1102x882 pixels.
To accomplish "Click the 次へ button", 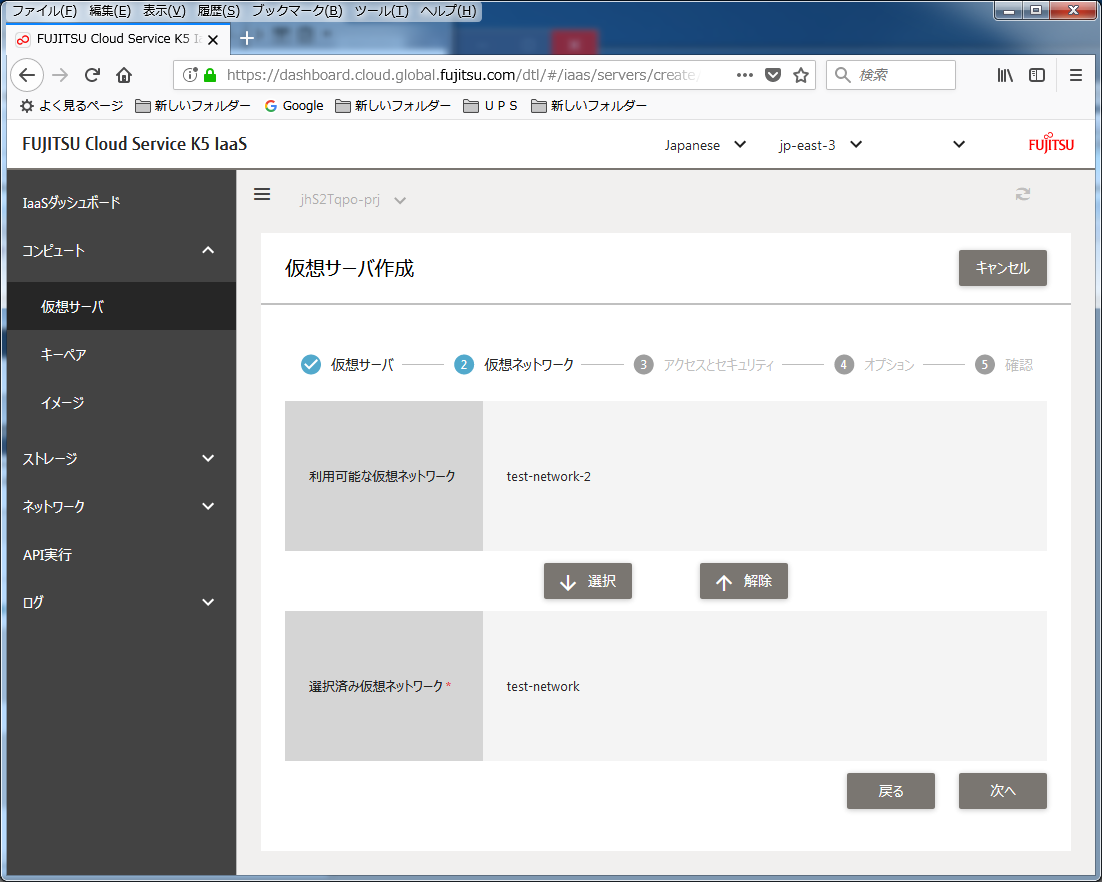I will (1002, 791).
